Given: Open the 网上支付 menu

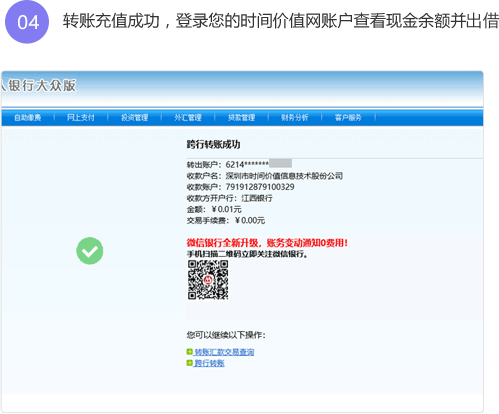Looking at the screenshot, I should tap(81, 118).
